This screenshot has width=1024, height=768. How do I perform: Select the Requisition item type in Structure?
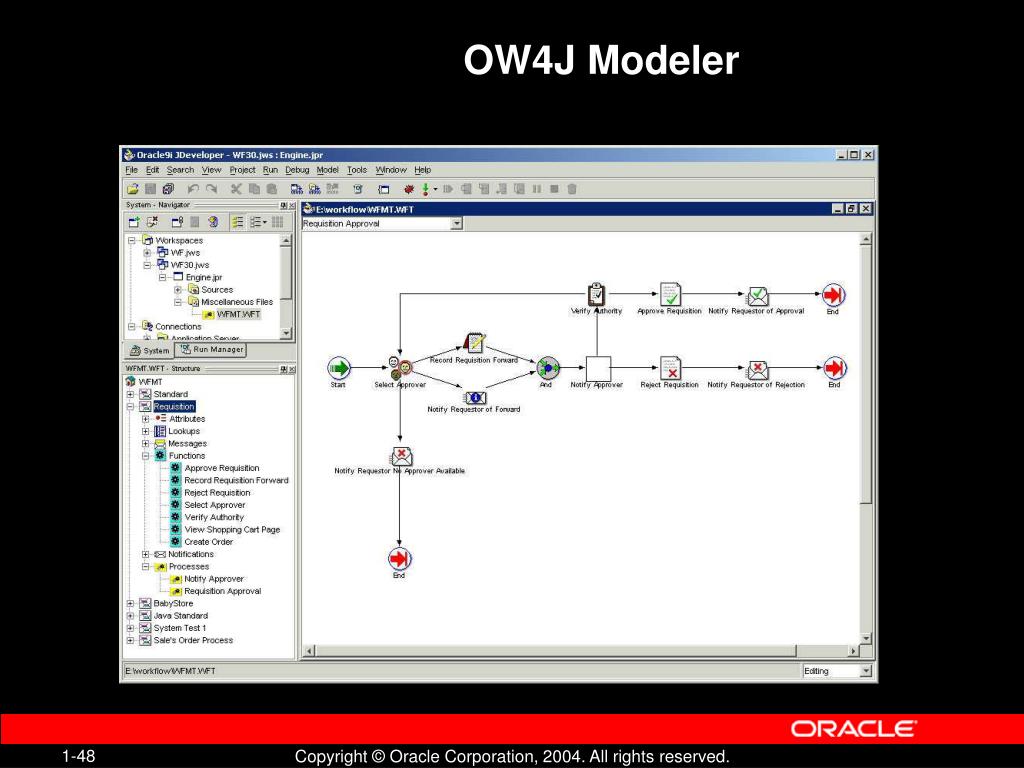pos(174,406)
